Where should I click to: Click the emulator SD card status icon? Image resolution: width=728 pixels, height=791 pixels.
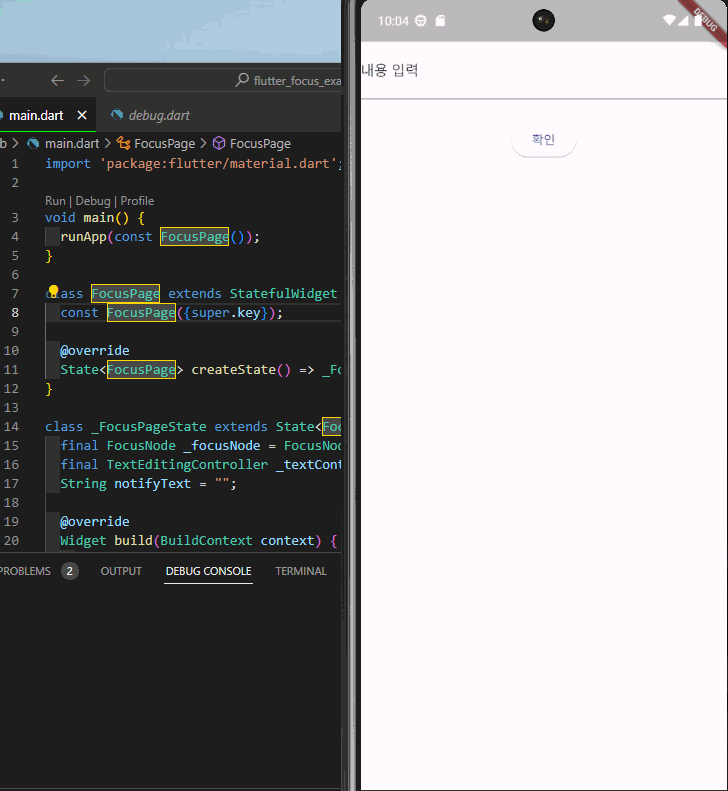pos(440,21)
